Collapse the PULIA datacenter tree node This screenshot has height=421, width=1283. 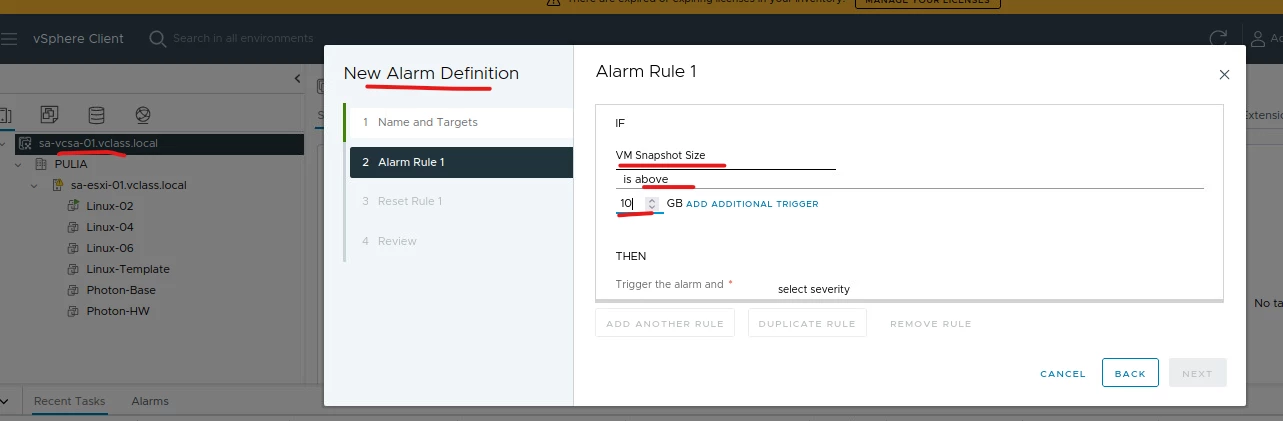pos(18,164)
